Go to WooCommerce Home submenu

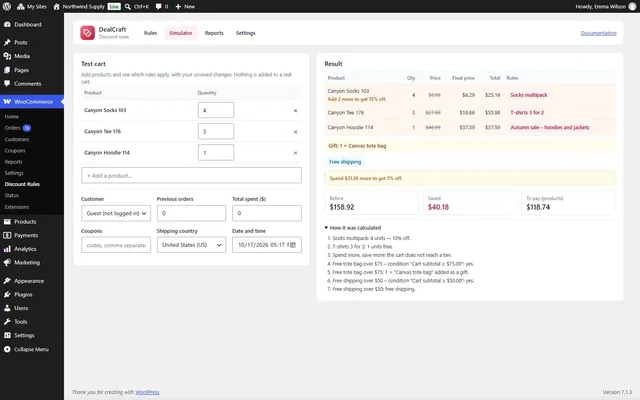(12, 117)
